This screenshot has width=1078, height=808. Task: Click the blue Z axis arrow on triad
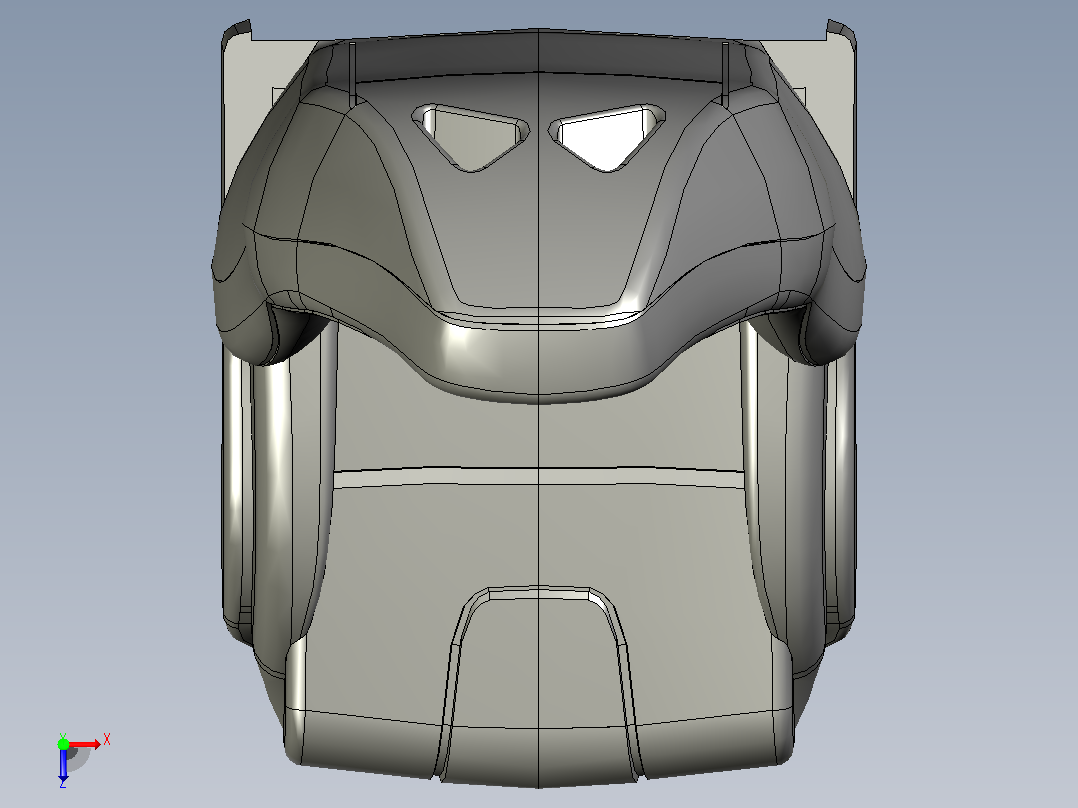(x=63, y=765)
